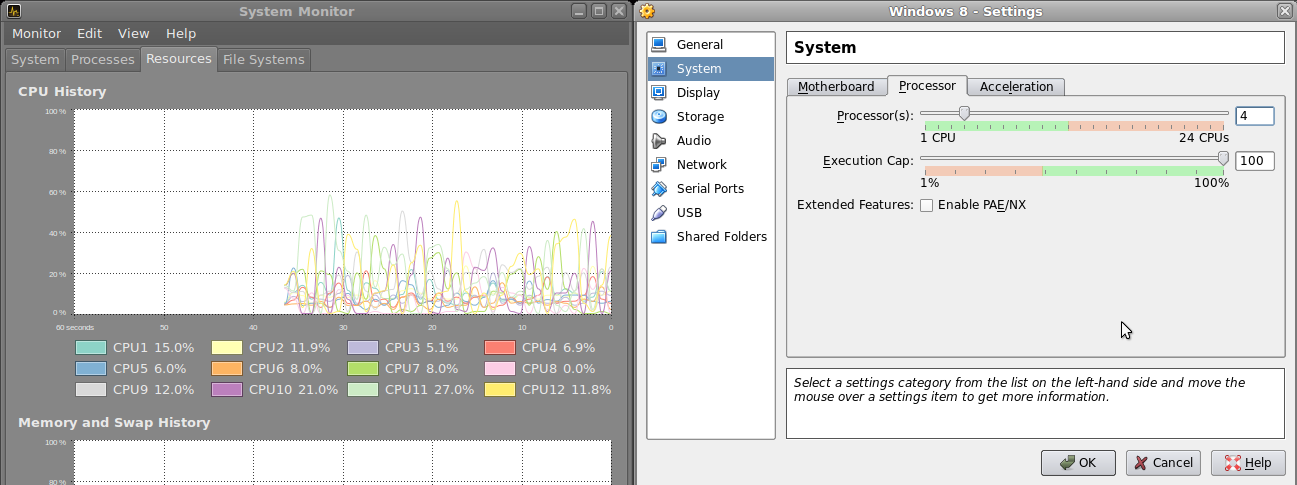This screenshot has height=485, width=1297.
Task: Click the Execution Cap slider handle
Action: [1223, 158]
